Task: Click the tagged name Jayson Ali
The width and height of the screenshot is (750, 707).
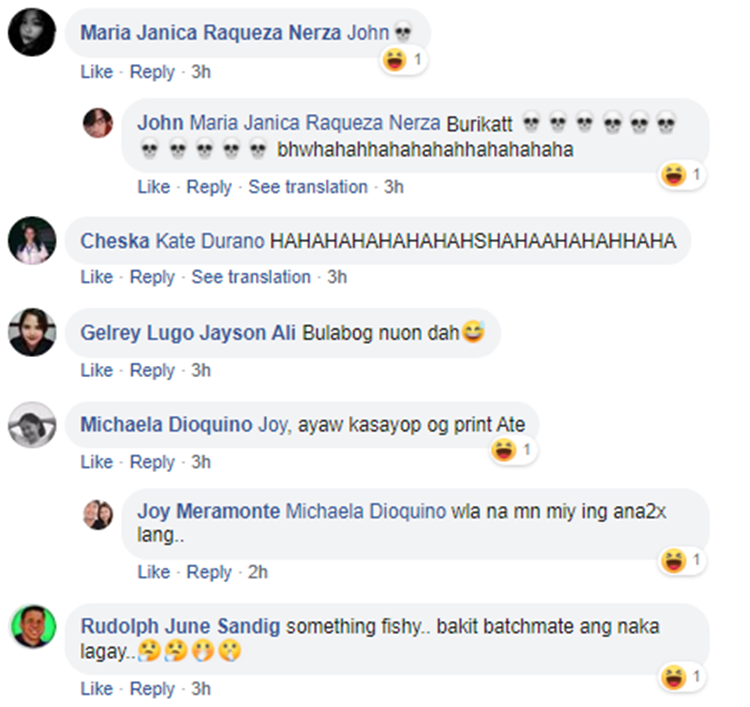Action: click(x=248, y=333)
